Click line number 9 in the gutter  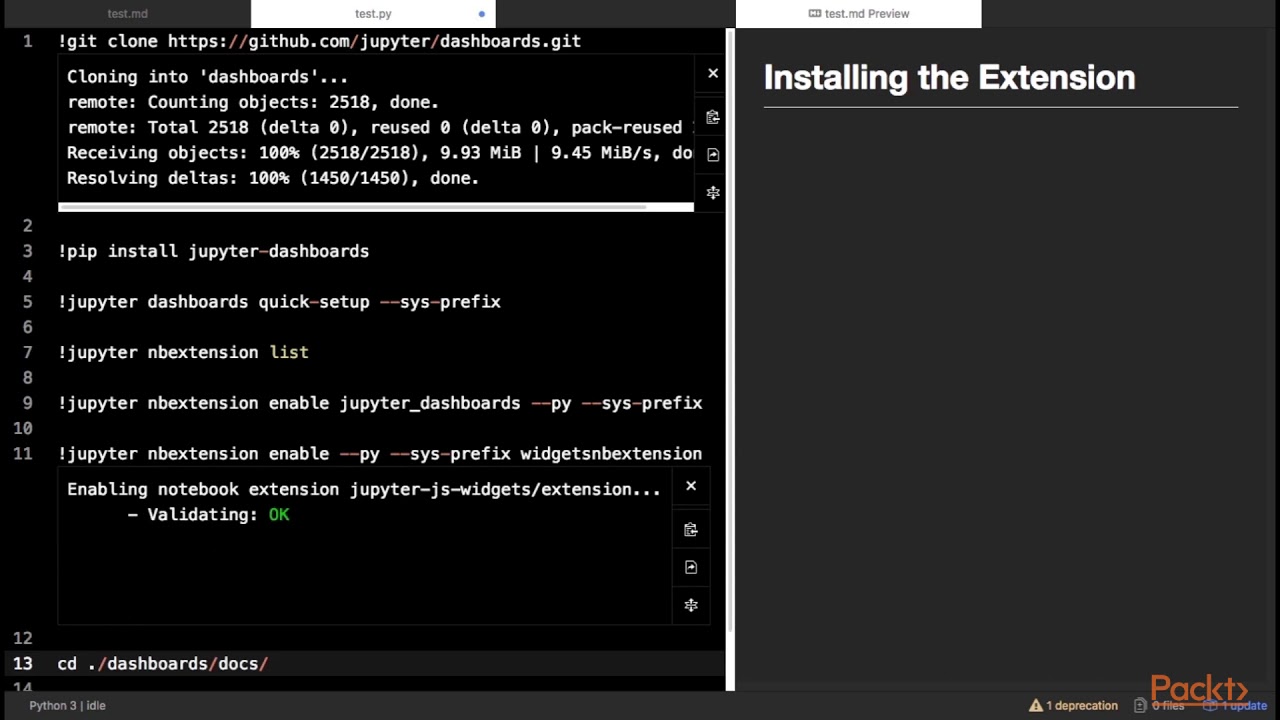pyautogui.click(x=28, y=403)
